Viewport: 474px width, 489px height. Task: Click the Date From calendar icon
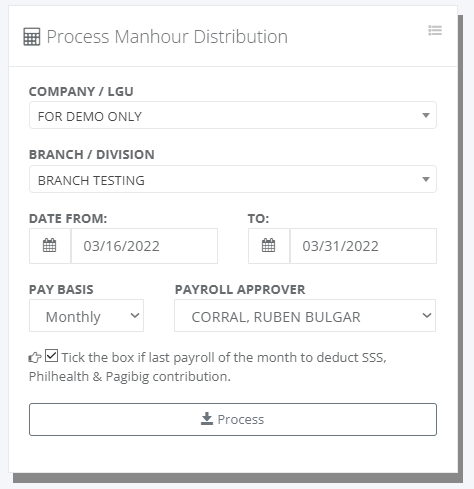tap(50, 246)
